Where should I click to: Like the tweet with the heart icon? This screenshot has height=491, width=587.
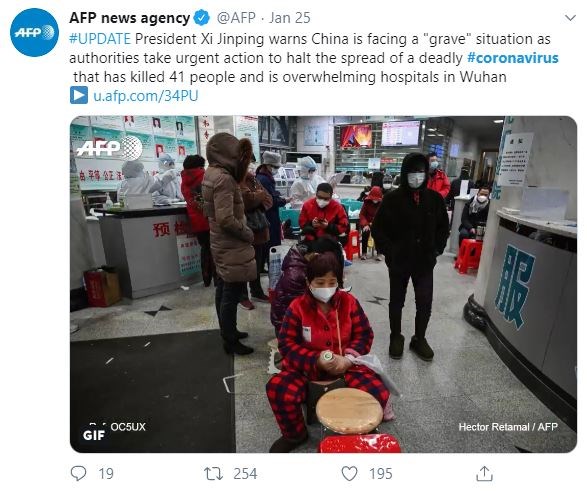click(x=349, y=473)
